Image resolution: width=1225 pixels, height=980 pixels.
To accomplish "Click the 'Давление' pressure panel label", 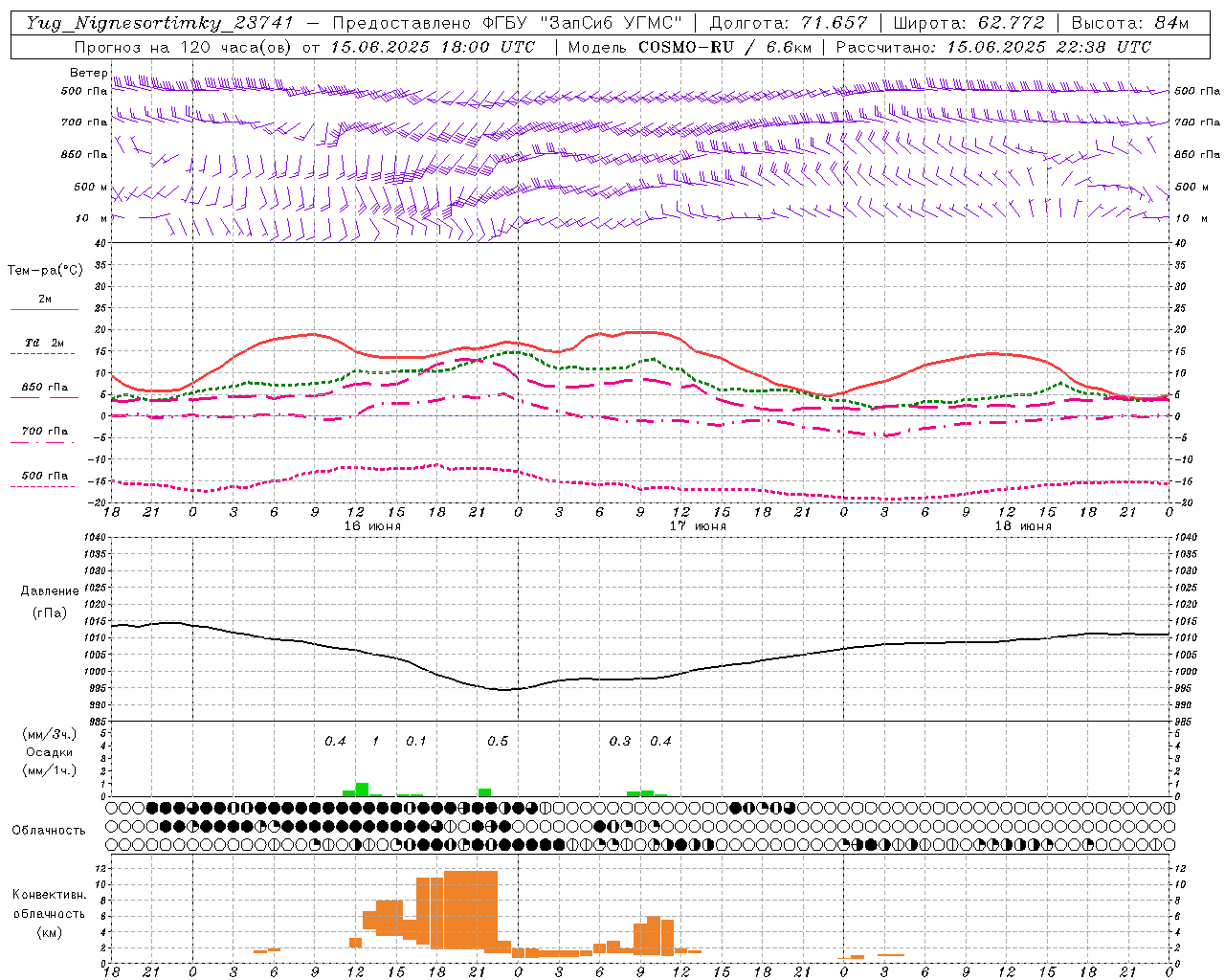I will [48, 591].
